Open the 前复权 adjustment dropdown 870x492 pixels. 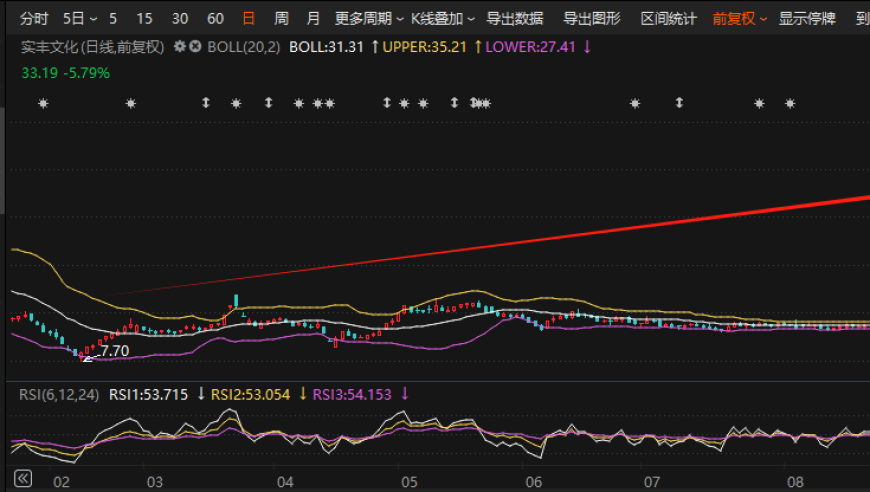coord(740,18)
